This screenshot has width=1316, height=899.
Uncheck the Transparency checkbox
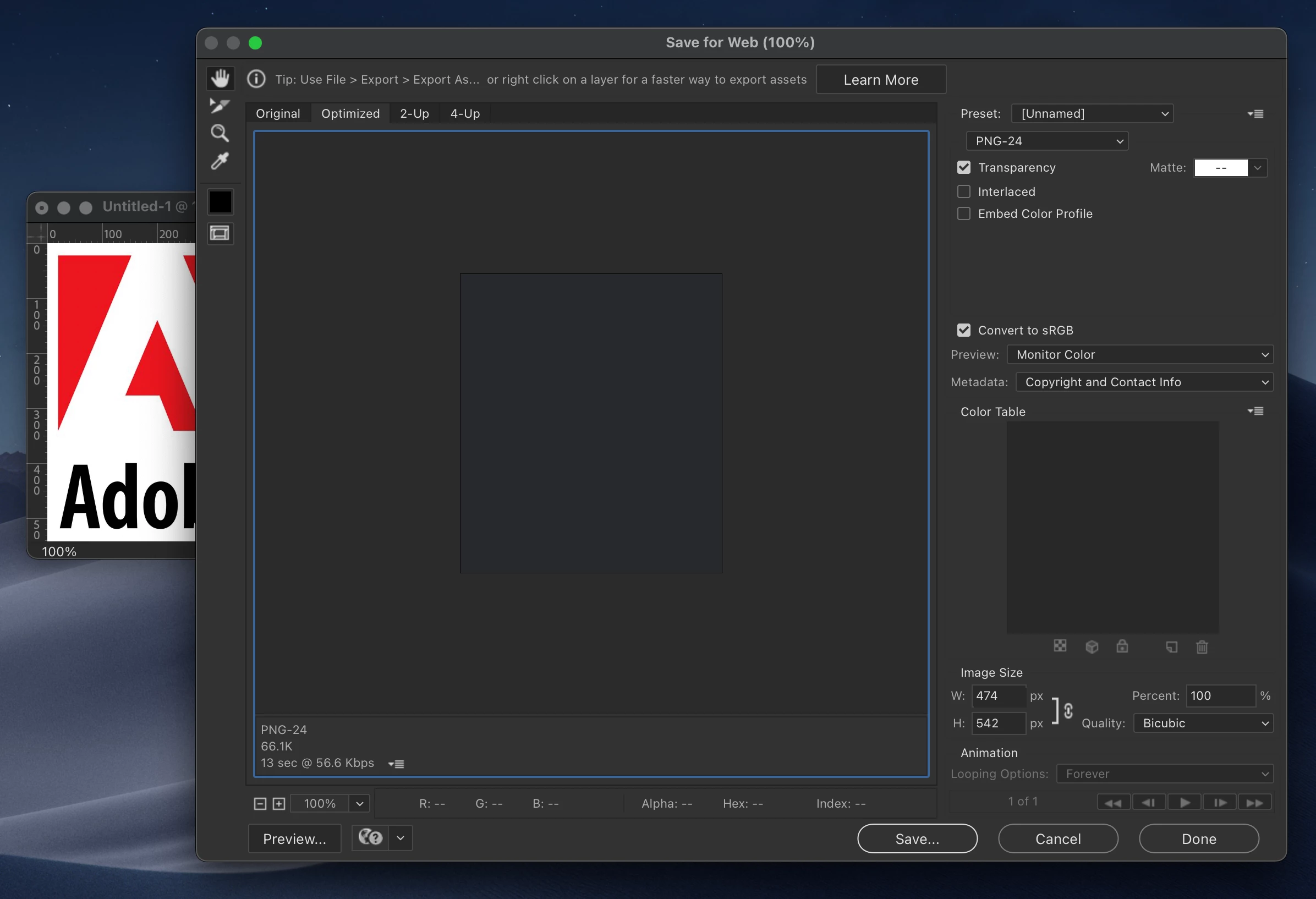pos(964,168)
